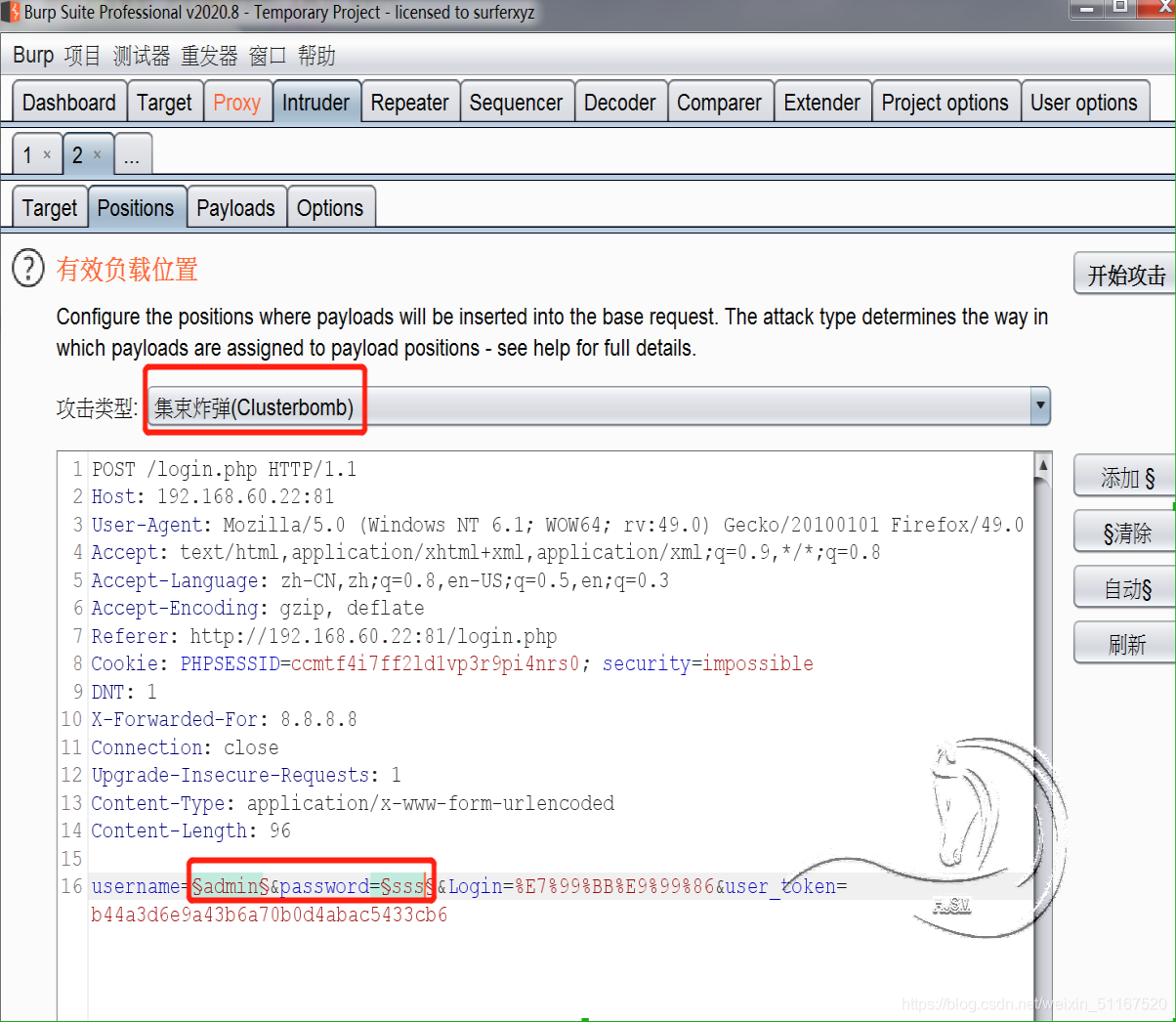Click the Content-Type header line
The image size is (1176, 1022).
pos(353,803)
